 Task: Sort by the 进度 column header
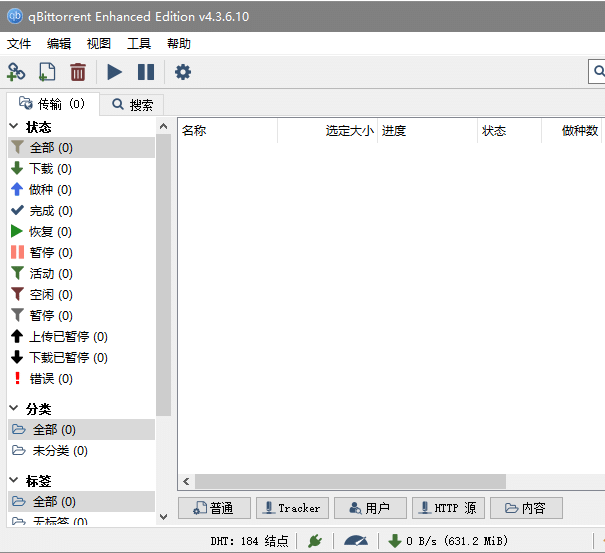[x=427, y=131]
